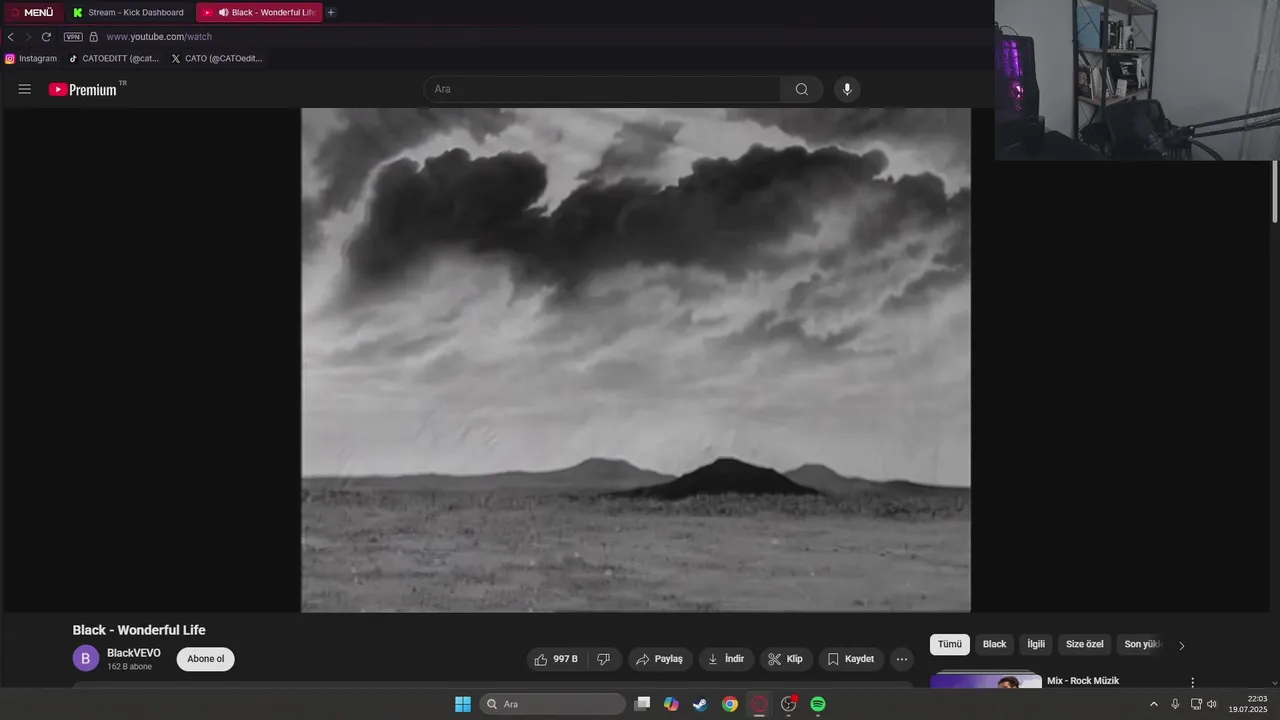Create a clip with Klip

point(786,659)
